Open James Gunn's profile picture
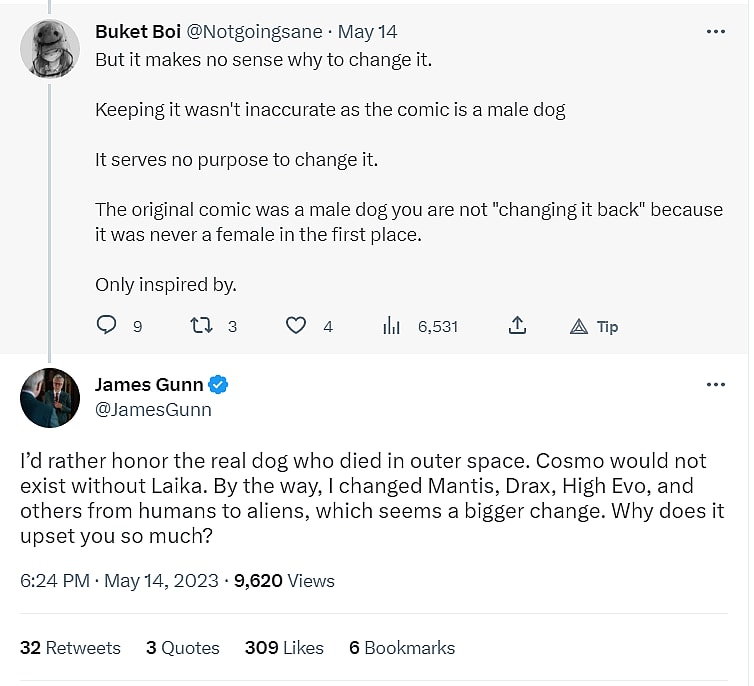Image resolution: width=754 pixels, height=686 pixels. tap(49, 398)
